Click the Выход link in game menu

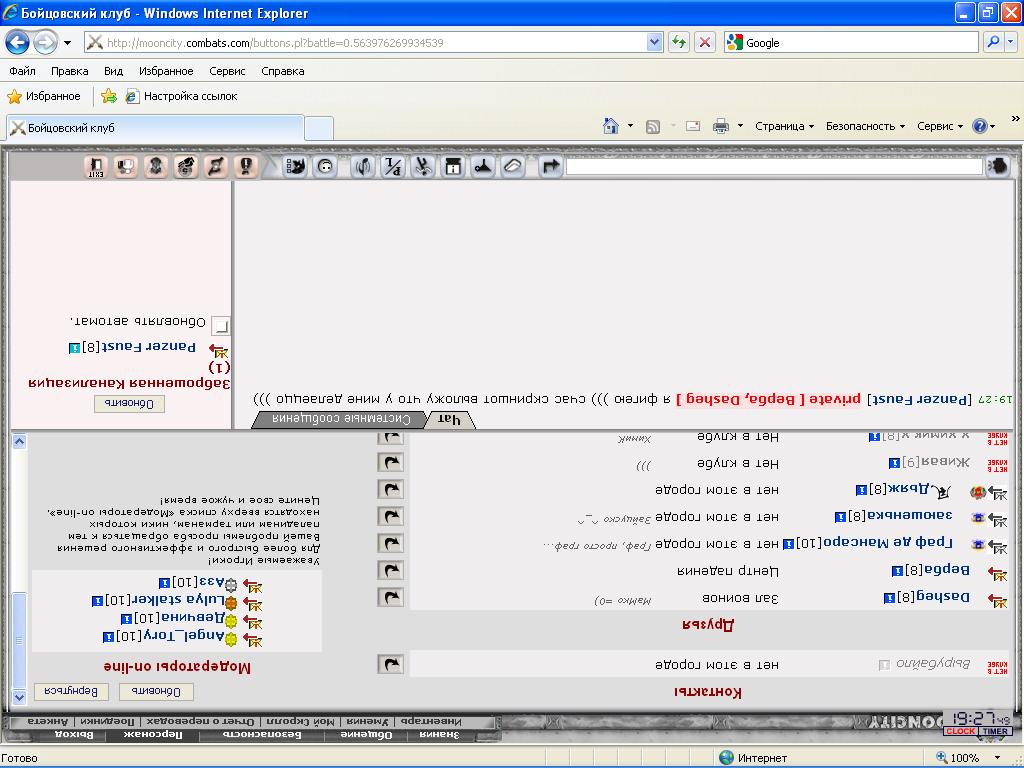[74, 735]
